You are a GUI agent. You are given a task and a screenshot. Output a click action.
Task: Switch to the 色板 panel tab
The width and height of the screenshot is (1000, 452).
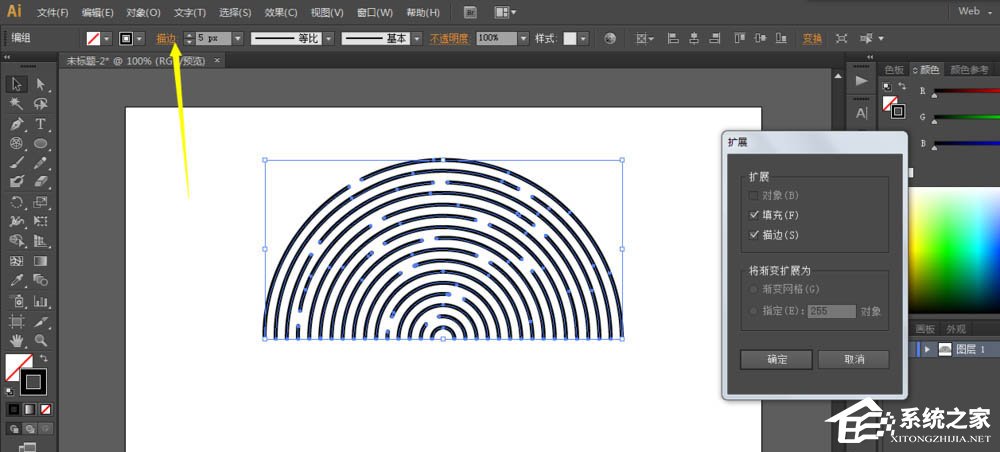click(894, 70)
